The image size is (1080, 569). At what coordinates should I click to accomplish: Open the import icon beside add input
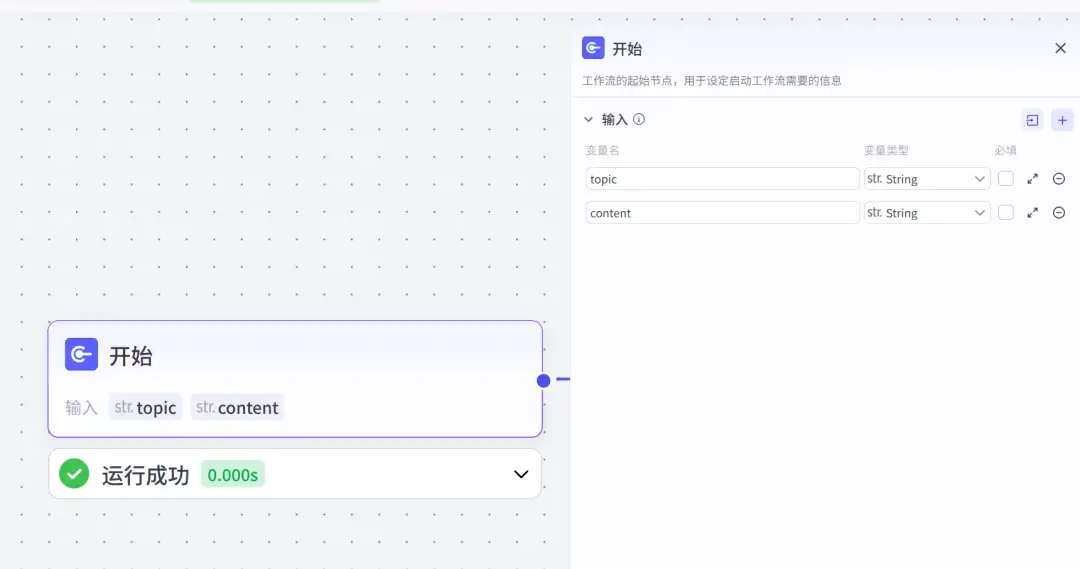[1032, 121]
